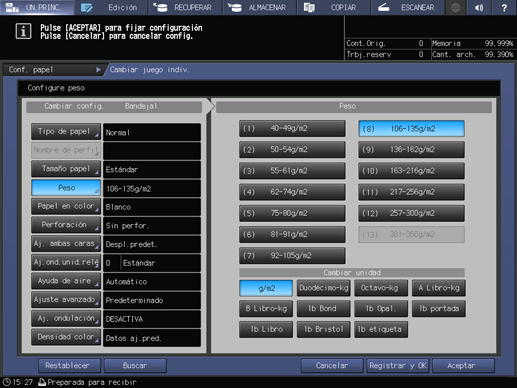517x388 pixels.
Task: Open the Aj. ondulación setting
Action: 66,318
